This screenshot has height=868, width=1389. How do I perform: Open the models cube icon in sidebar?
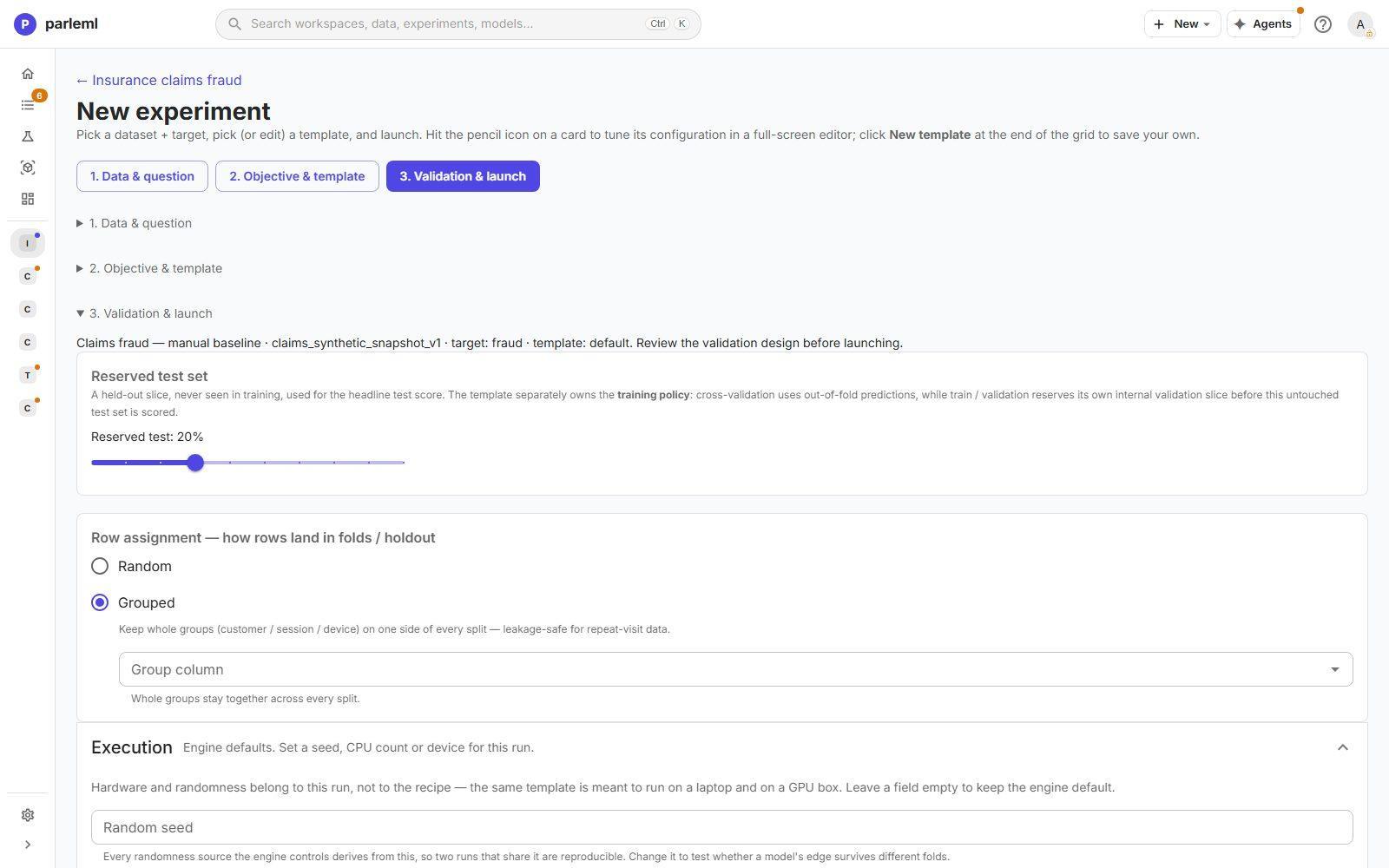click(28, 168)
